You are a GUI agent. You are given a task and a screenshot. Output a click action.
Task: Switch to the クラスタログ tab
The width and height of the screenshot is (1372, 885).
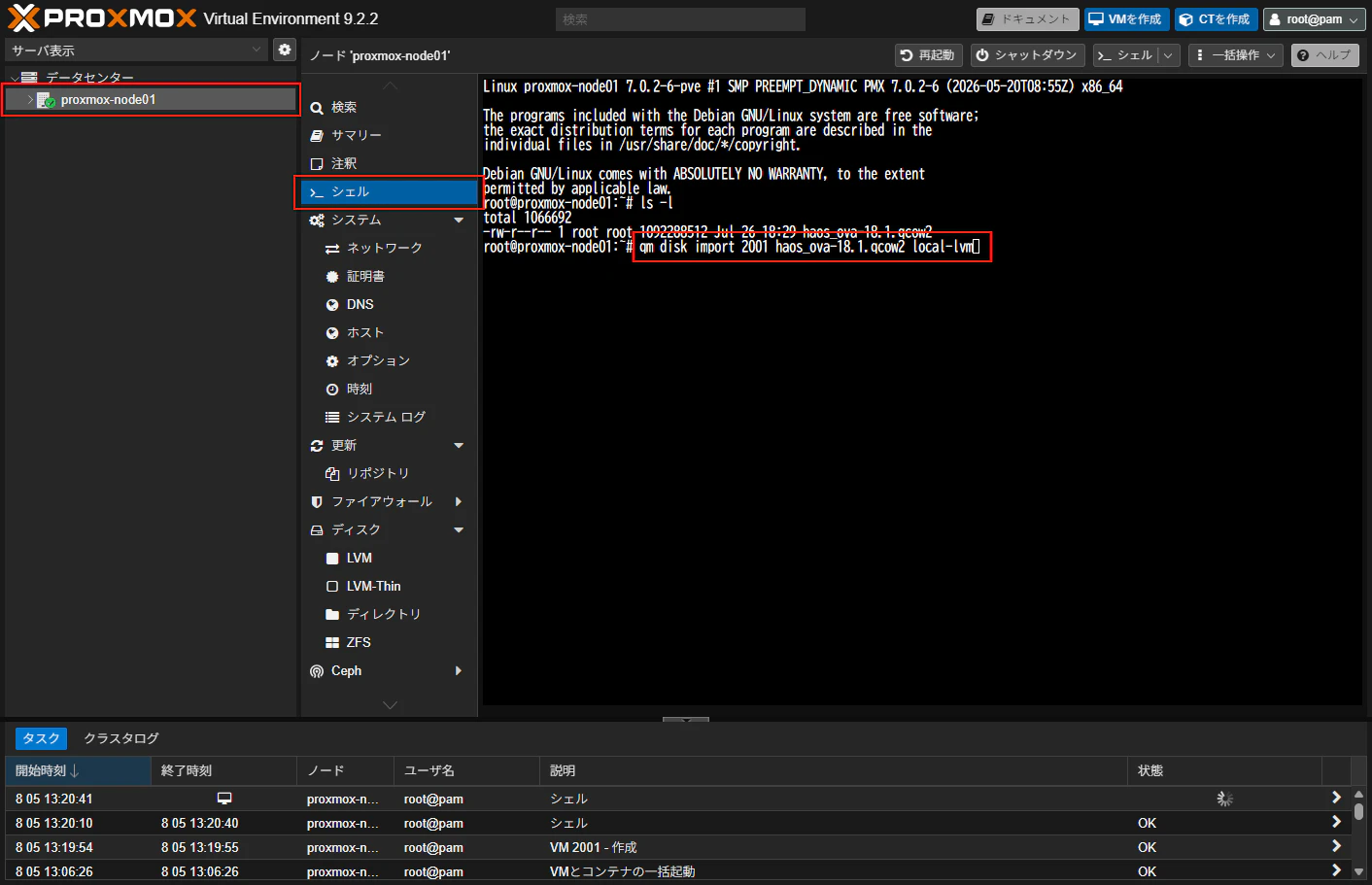tap(121, 738)
